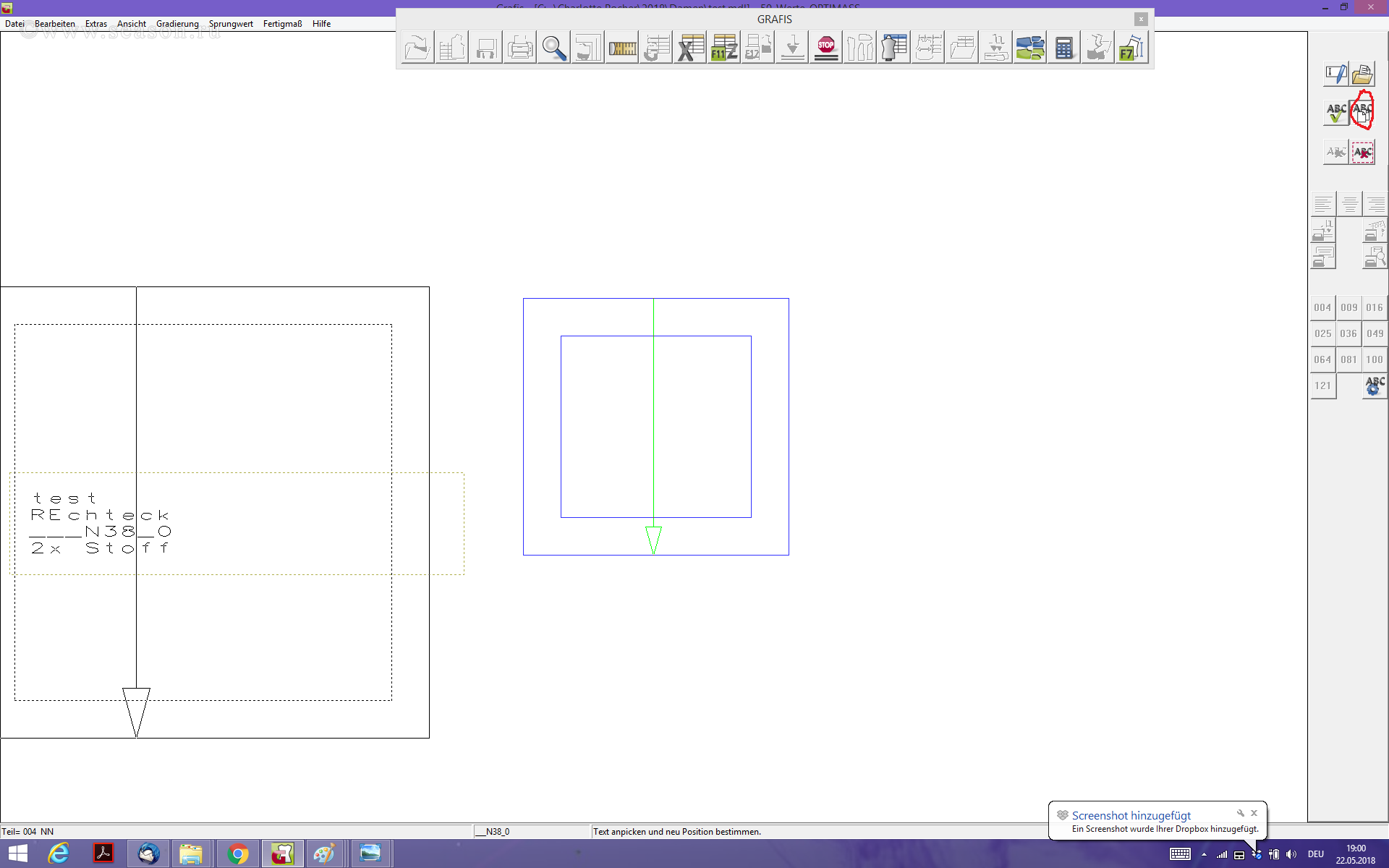Choose center text alignment

coord(1349,205)
